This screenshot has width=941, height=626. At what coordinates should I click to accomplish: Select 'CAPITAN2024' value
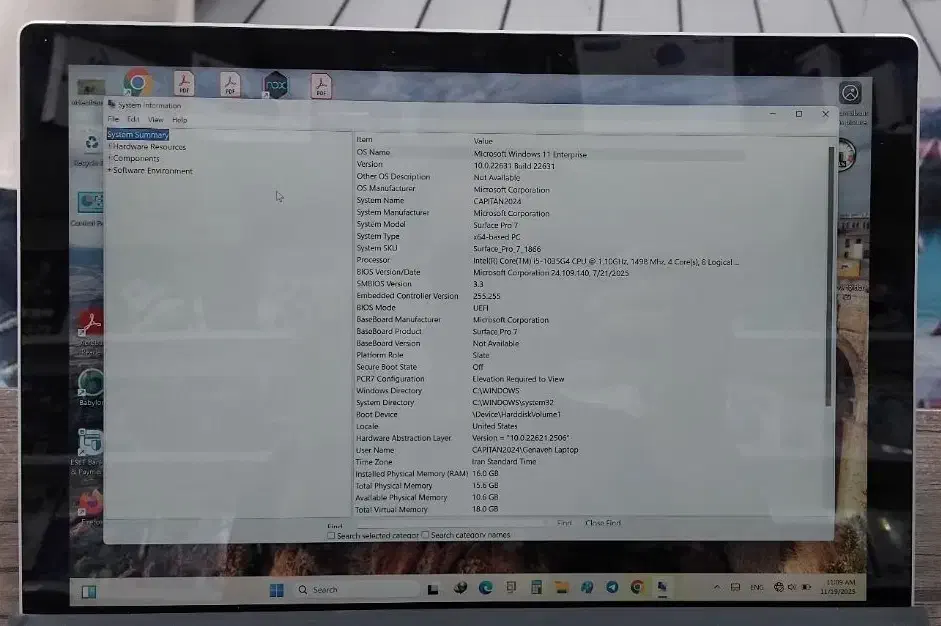[497, 201]
